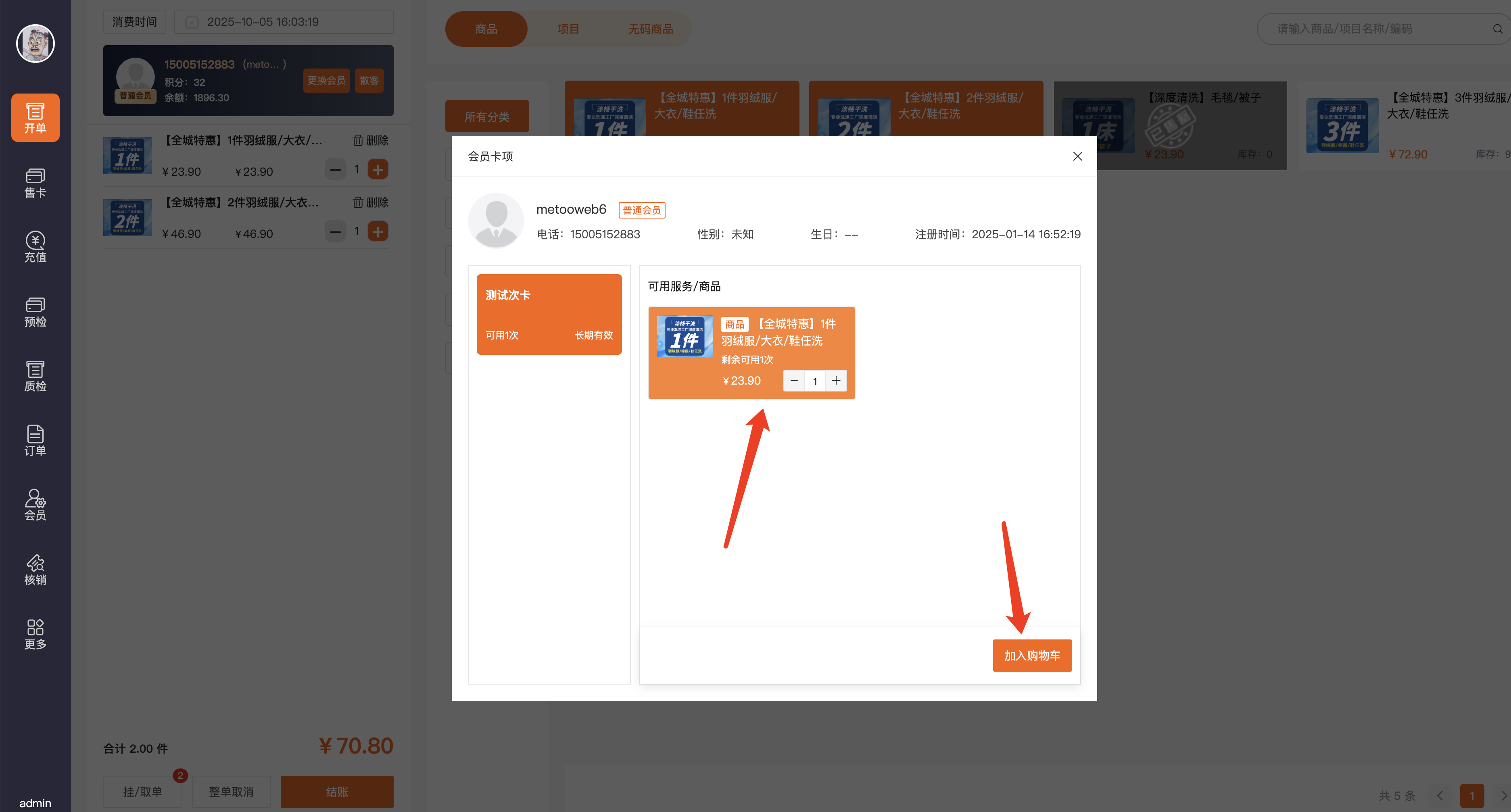The image size is (1511, 812).
Task: Decrease quantity in member card item stepper
Action: coord(794,381)
